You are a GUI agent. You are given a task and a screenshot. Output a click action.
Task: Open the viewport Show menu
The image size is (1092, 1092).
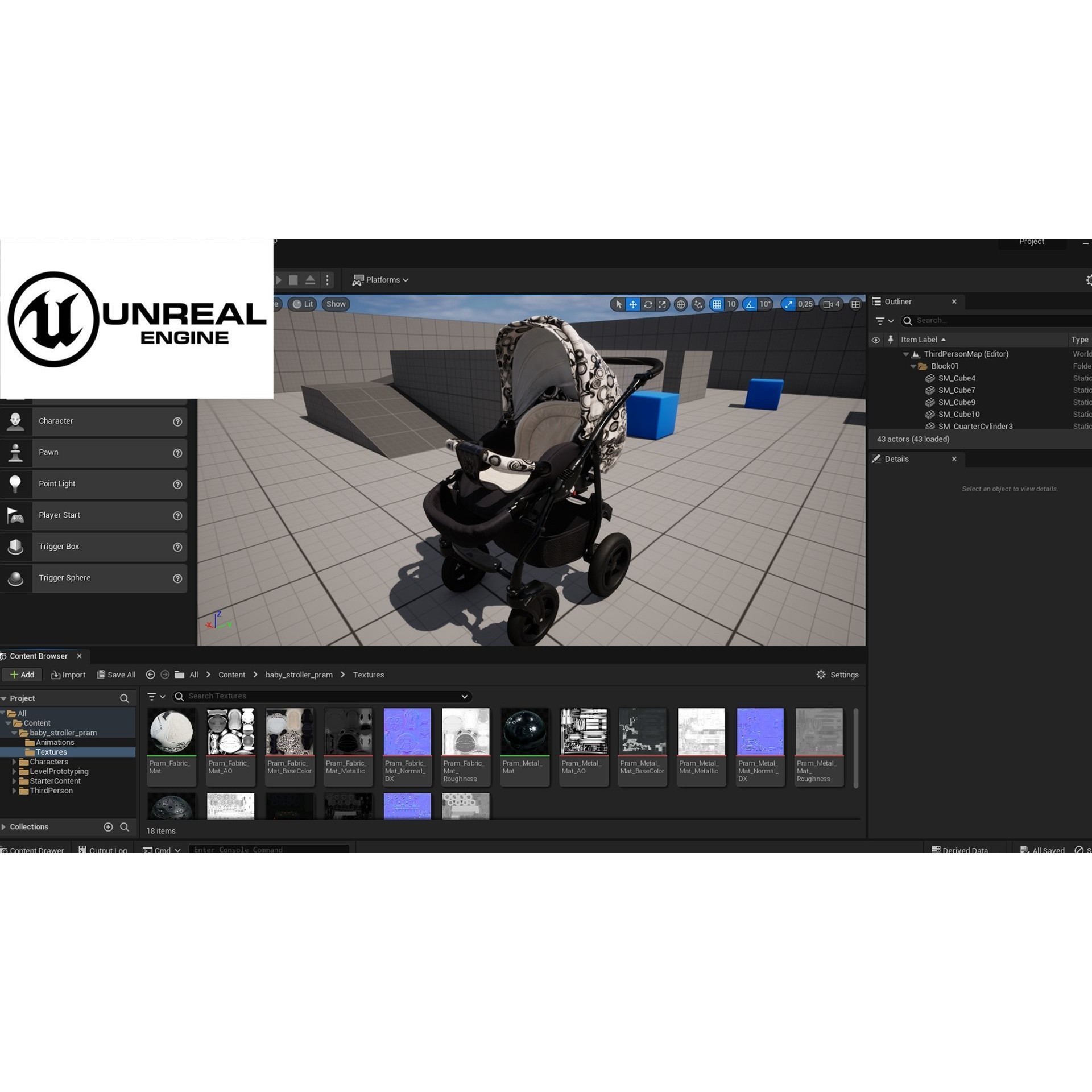pyautogui.click(x=336, y=304)
